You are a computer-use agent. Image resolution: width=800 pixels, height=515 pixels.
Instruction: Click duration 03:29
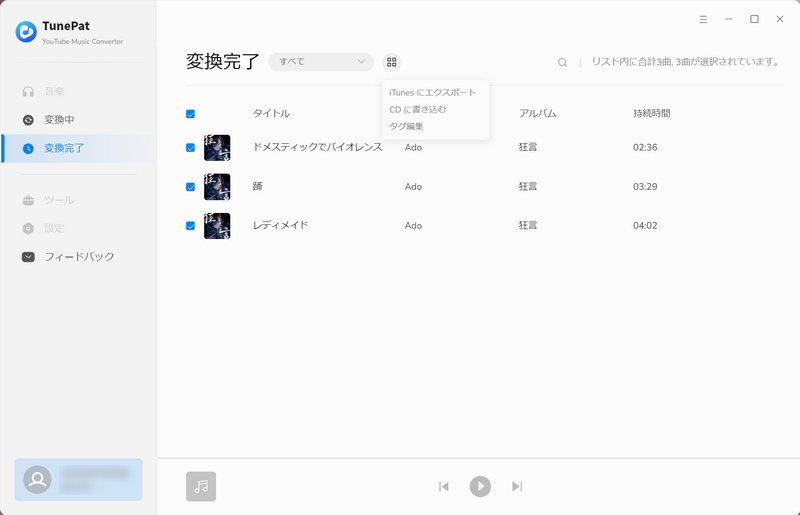click(x=645, y=187)
